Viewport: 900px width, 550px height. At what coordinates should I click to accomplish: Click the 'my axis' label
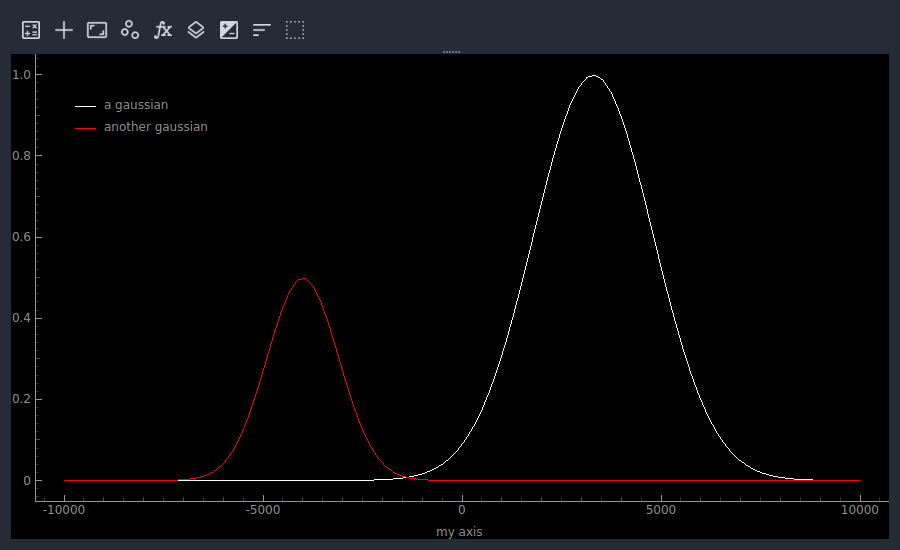tap(459, 532)
